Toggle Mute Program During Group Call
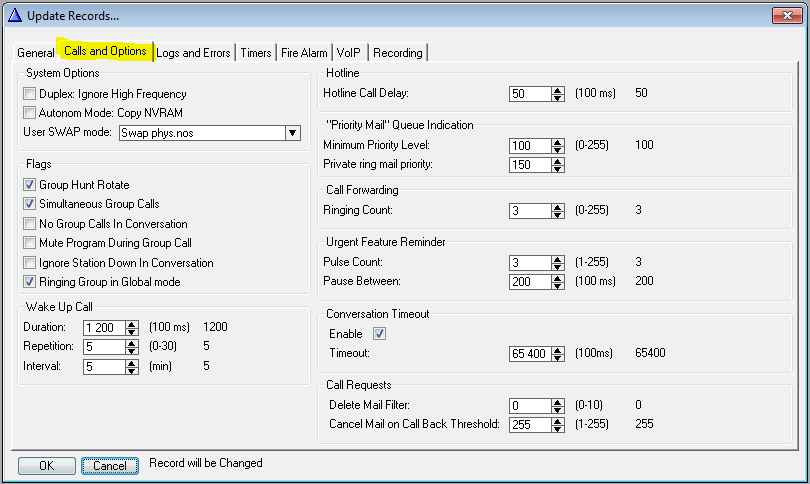 30,243
